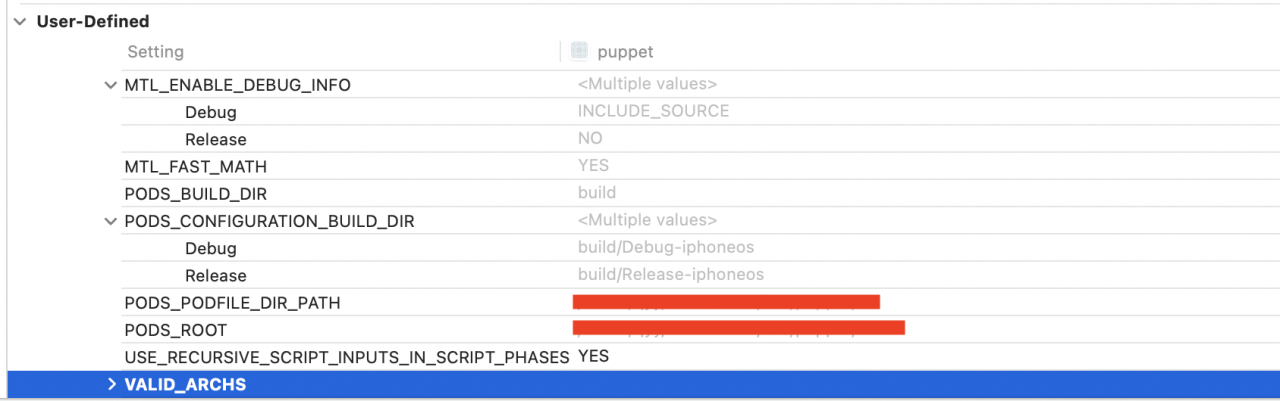Click the puppet target icon
Screen dimensions: 1280x401
pos(579,51)
